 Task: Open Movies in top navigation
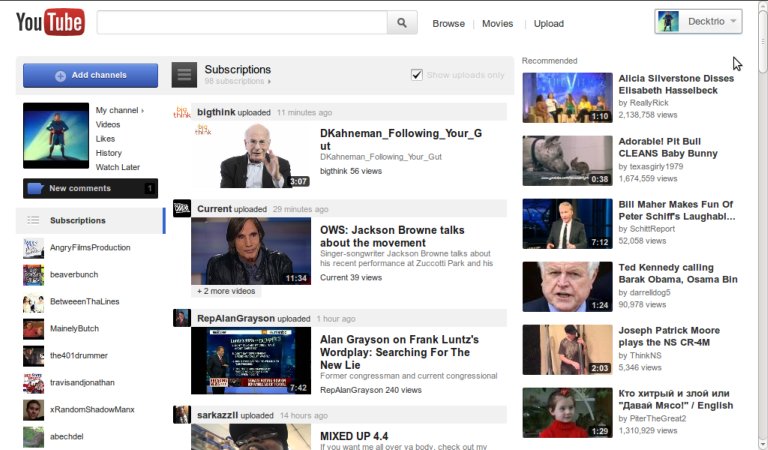pyautogui.click(x=497, y=24)
